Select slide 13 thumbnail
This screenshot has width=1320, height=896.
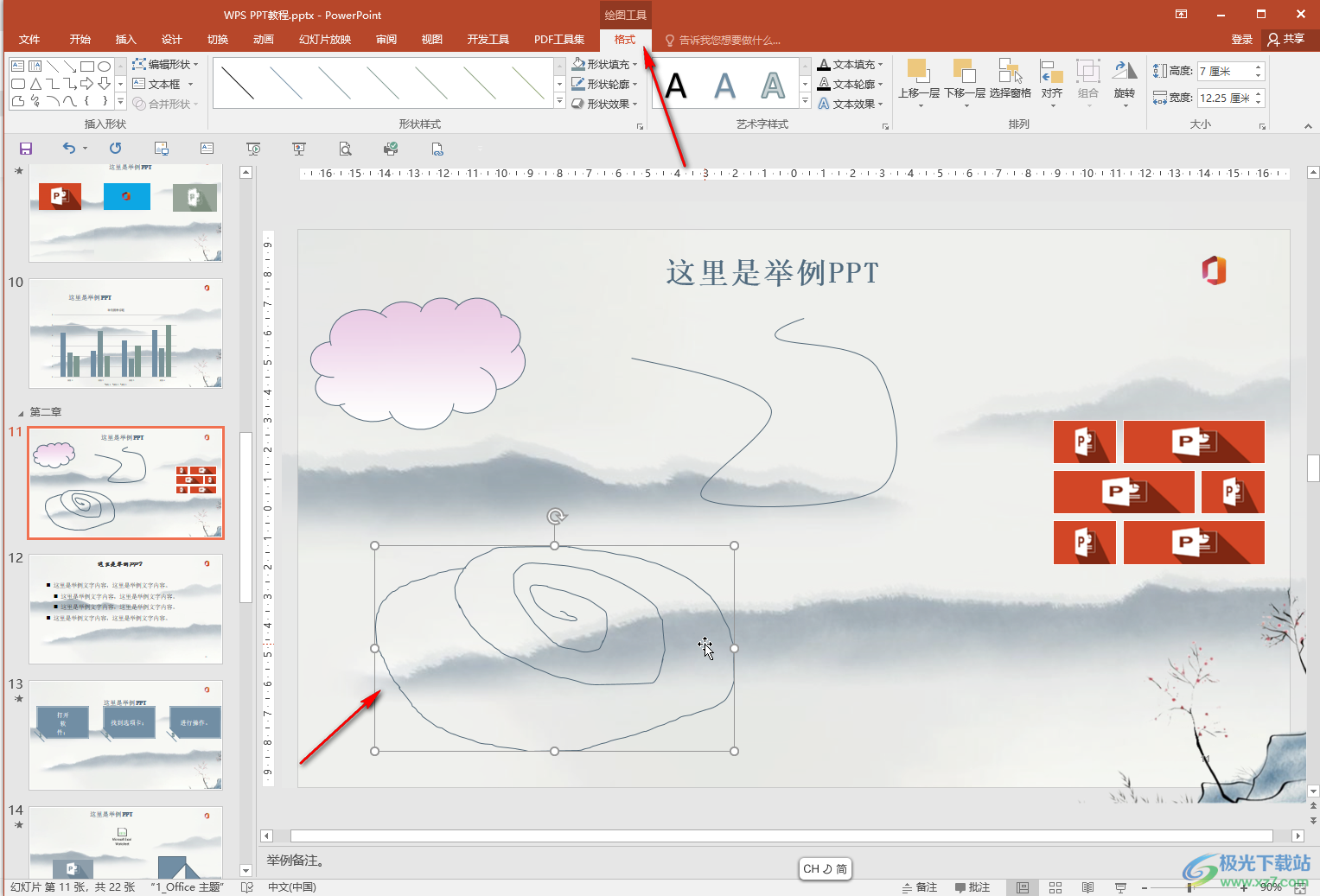pos(126,735)
